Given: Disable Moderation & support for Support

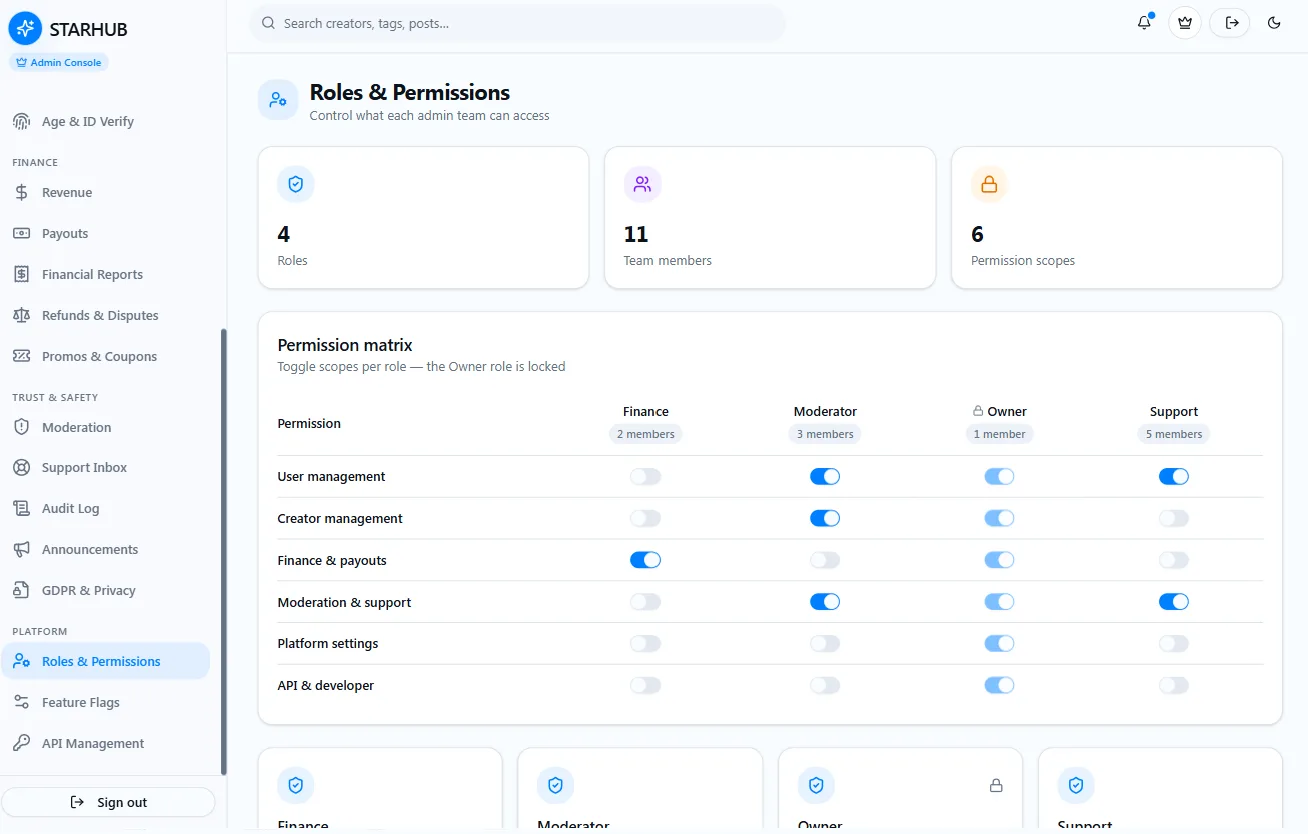Looking at the screenshot, I should tap(1174, 602).
